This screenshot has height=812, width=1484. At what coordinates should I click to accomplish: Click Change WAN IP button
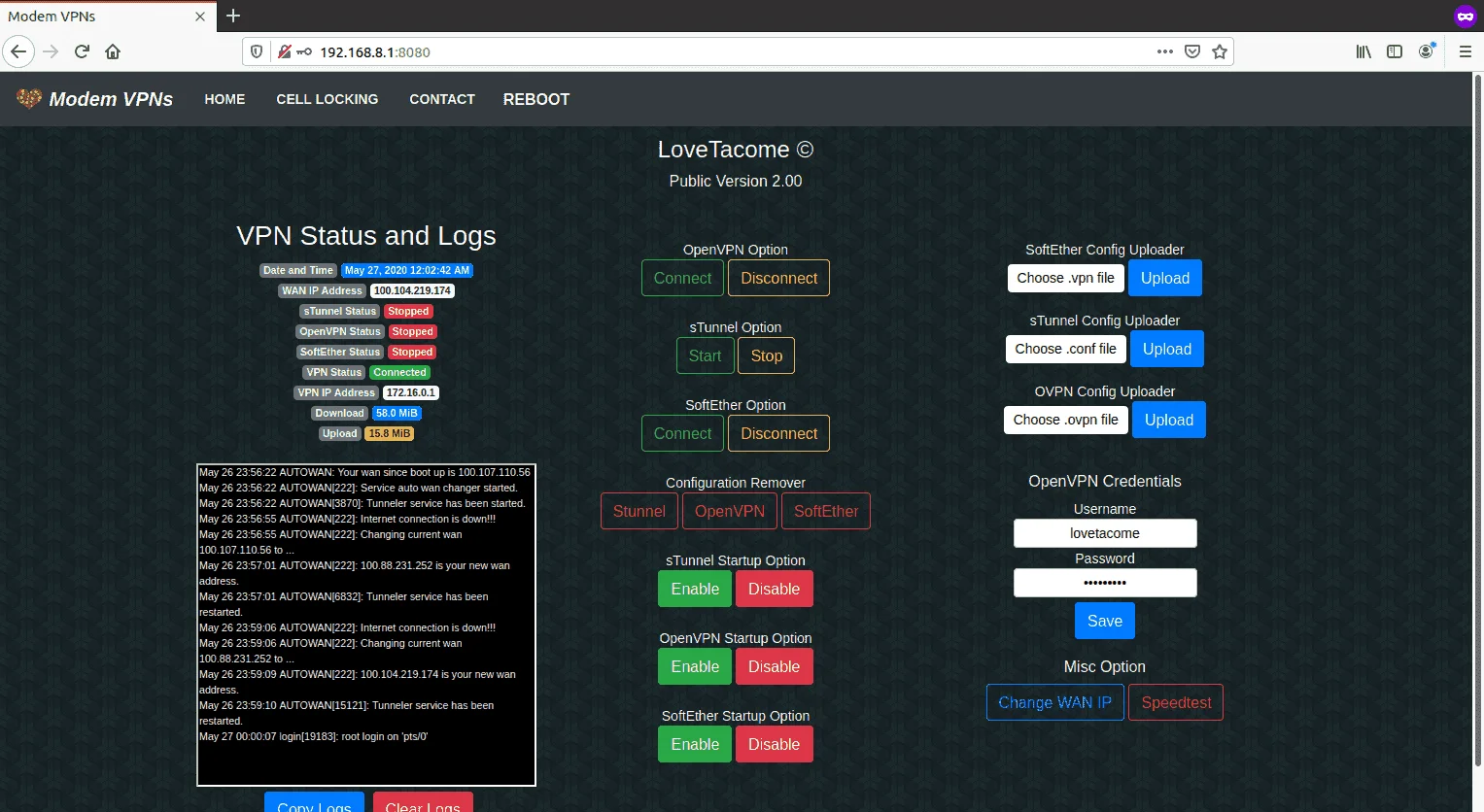click(x=1055, y=702)
